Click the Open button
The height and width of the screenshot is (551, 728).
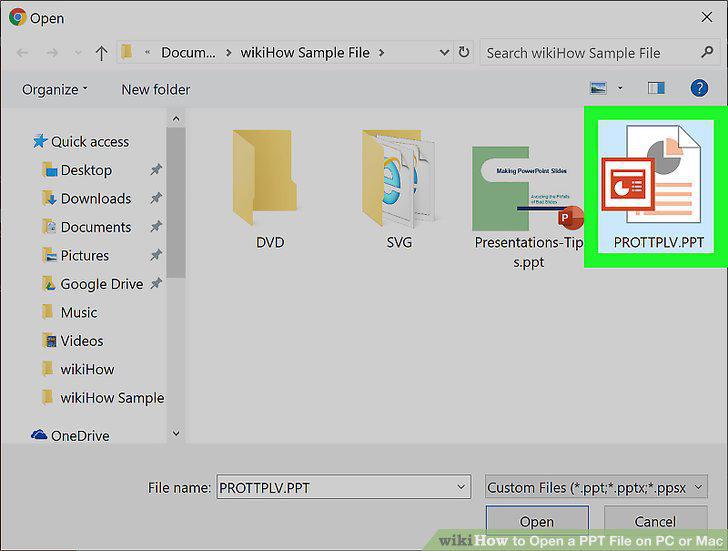(537, 521)
